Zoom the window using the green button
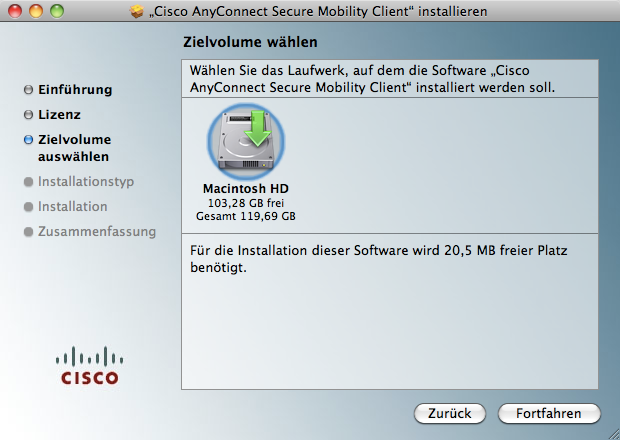This screenshot has width=620, height=440. coord(56,12)
